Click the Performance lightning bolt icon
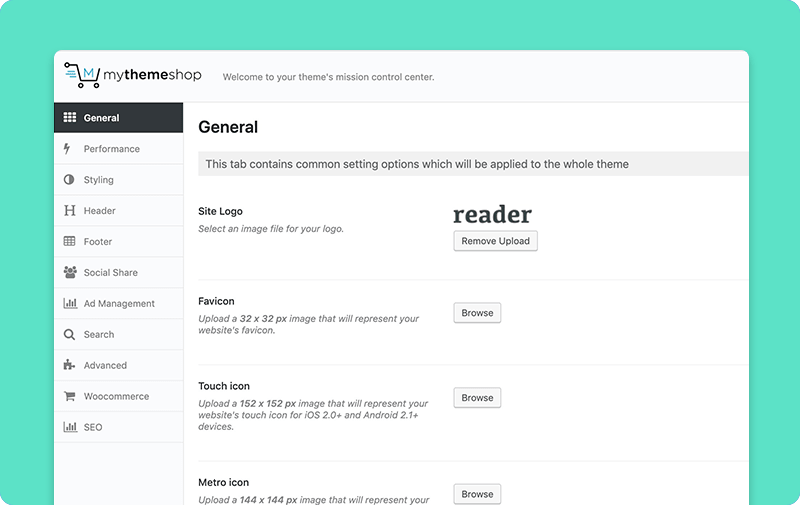This screenshot has width=800, height=505. [67, 148]
